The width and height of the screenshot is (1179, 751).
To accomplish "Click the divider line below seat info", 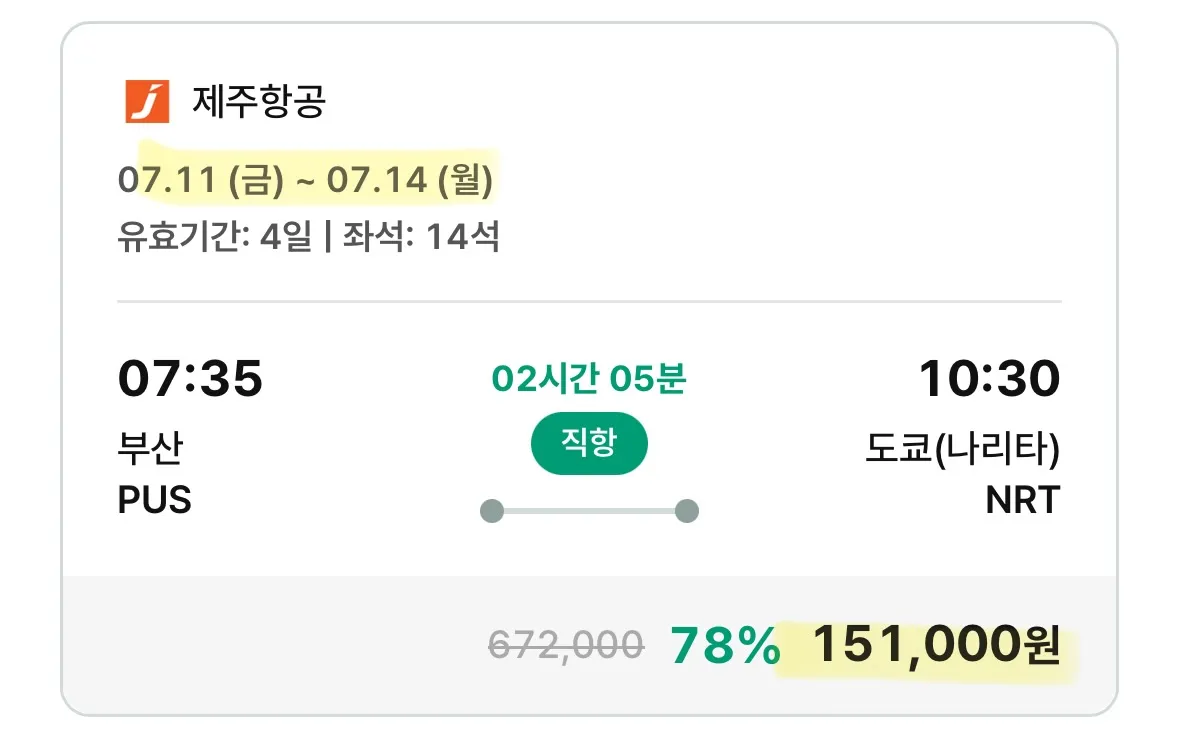I will tap(590, 301).
